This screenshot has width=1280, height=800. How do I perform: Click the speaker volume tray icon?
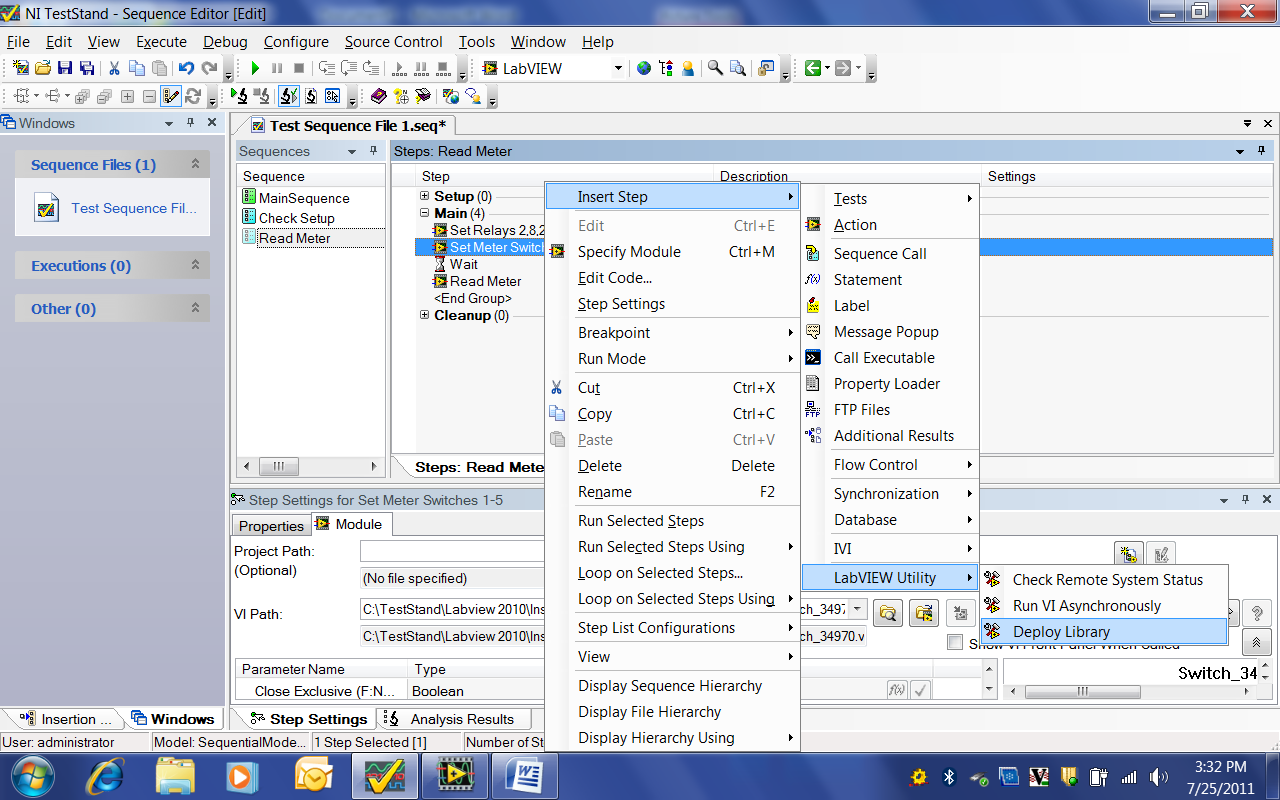tap(1159, 776)
